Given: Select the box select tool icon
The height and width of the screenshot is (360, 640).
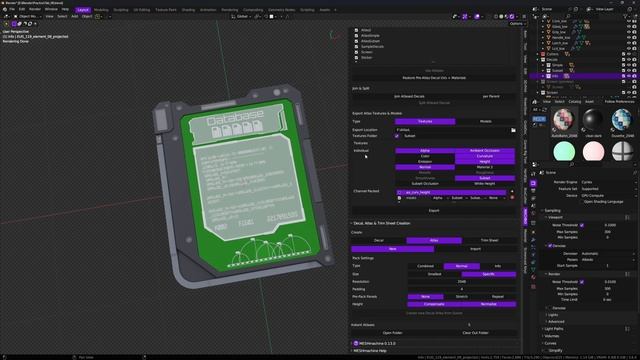Looking at the screenshot, I should [x=14, y=24].
